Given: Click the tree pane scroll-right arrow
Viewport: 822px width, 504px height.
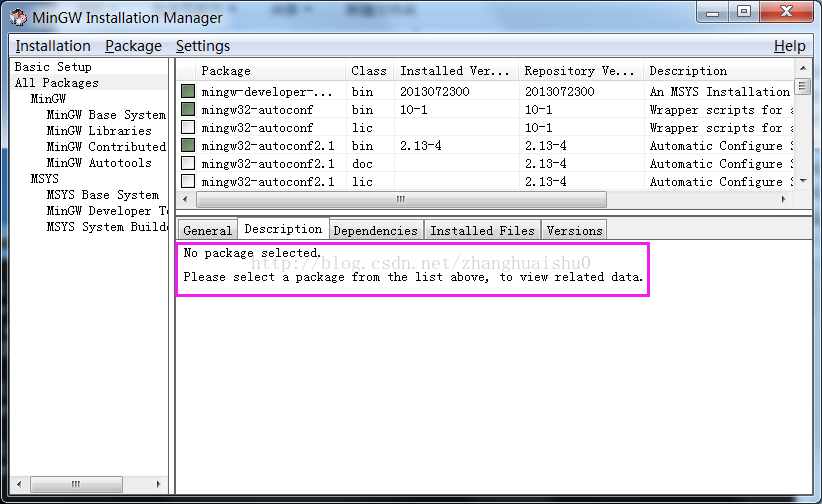Looking at the screenshot, I should click(x=158, y=484).
